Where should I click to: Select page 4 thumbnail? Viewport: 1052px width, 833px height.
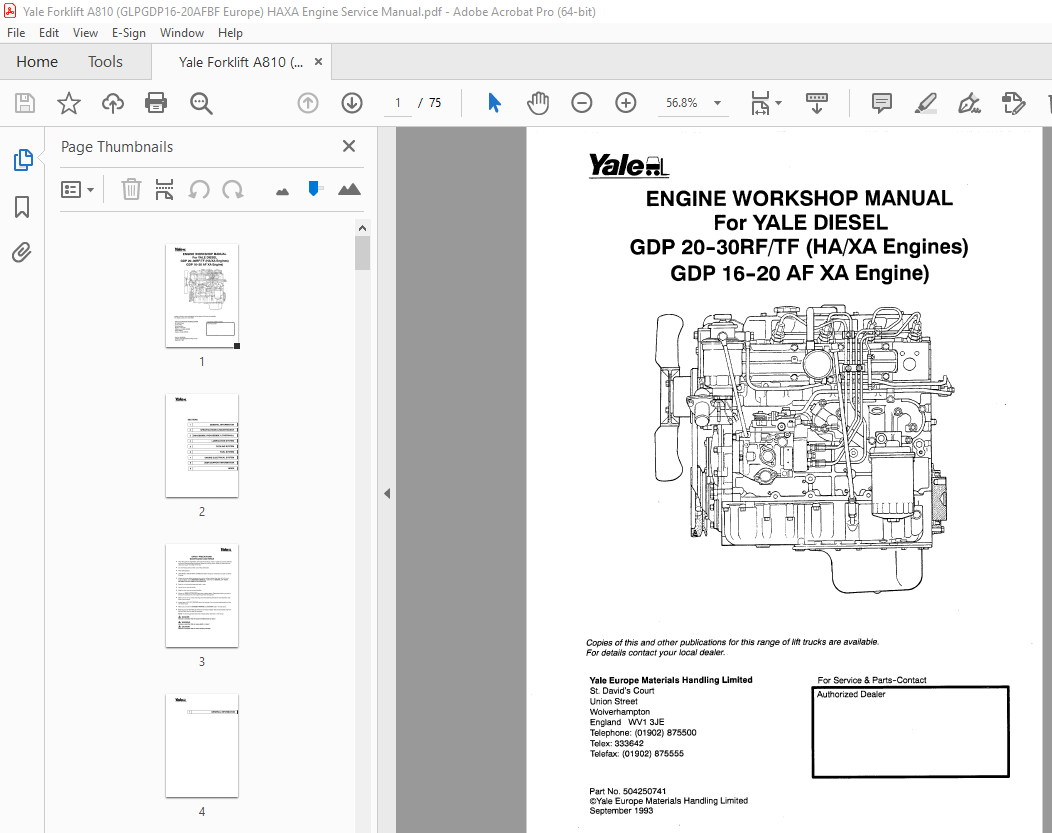point(202,746)
